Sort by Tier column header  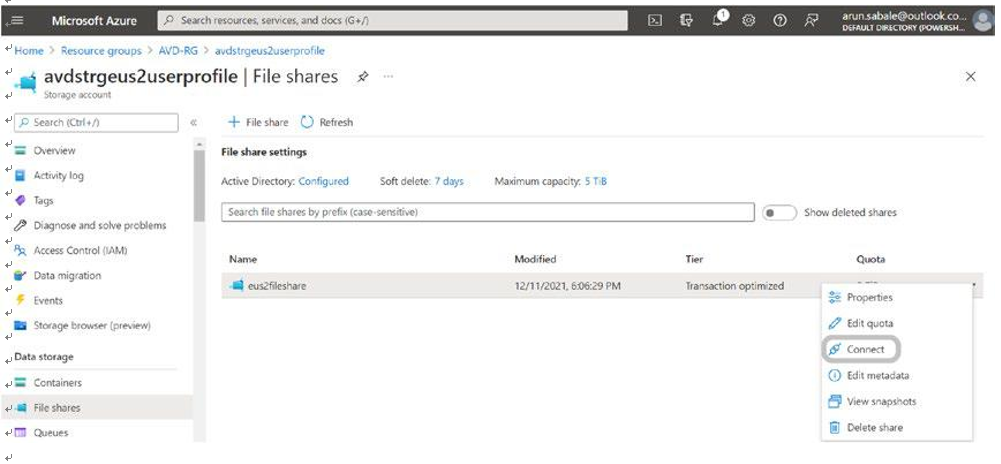click(x=694, y=259)
